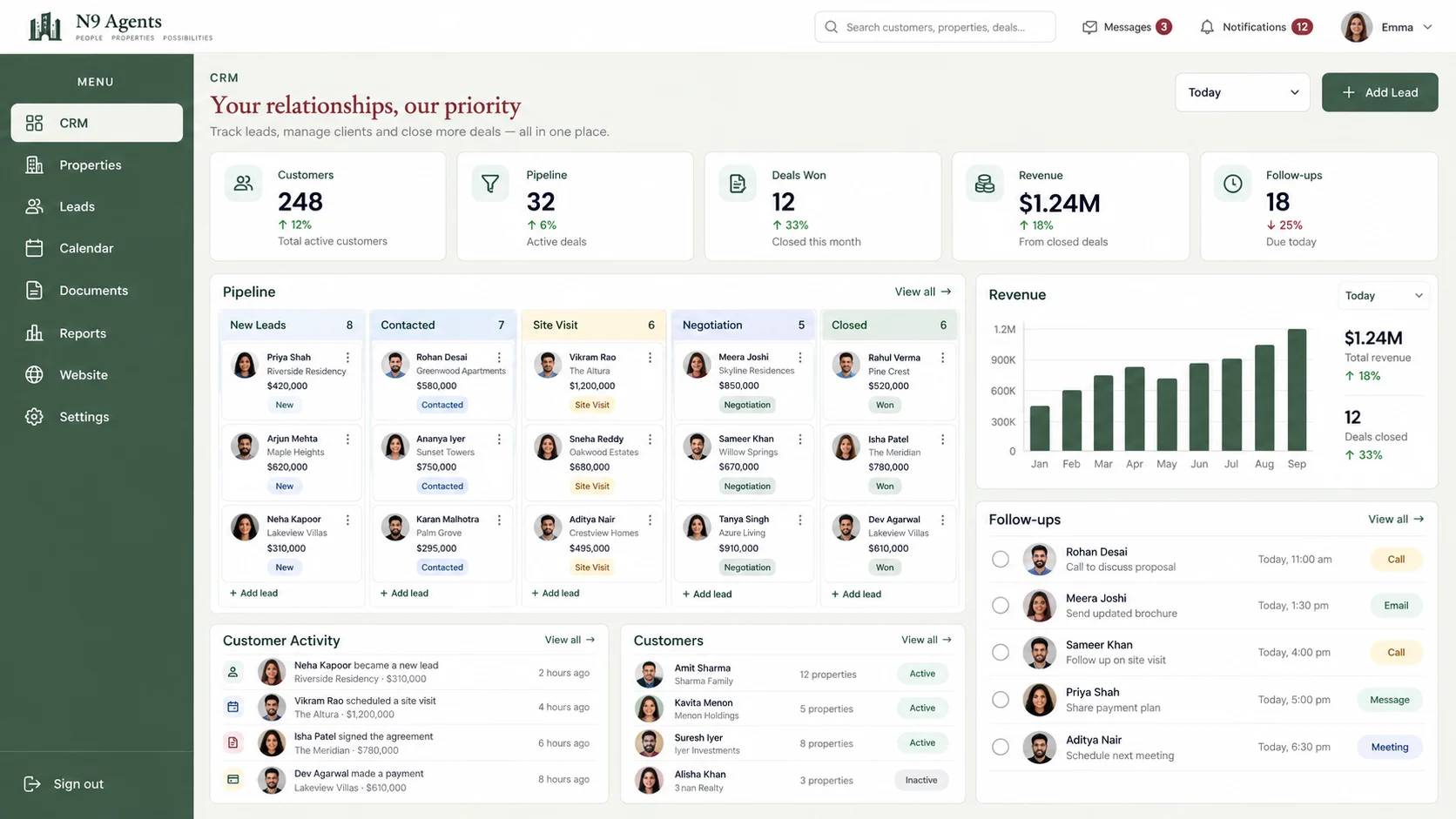The width and height of the screenshot is (1456, 819).
Task: Expand the Emma user menu chevron
Action: (1427, 27)
